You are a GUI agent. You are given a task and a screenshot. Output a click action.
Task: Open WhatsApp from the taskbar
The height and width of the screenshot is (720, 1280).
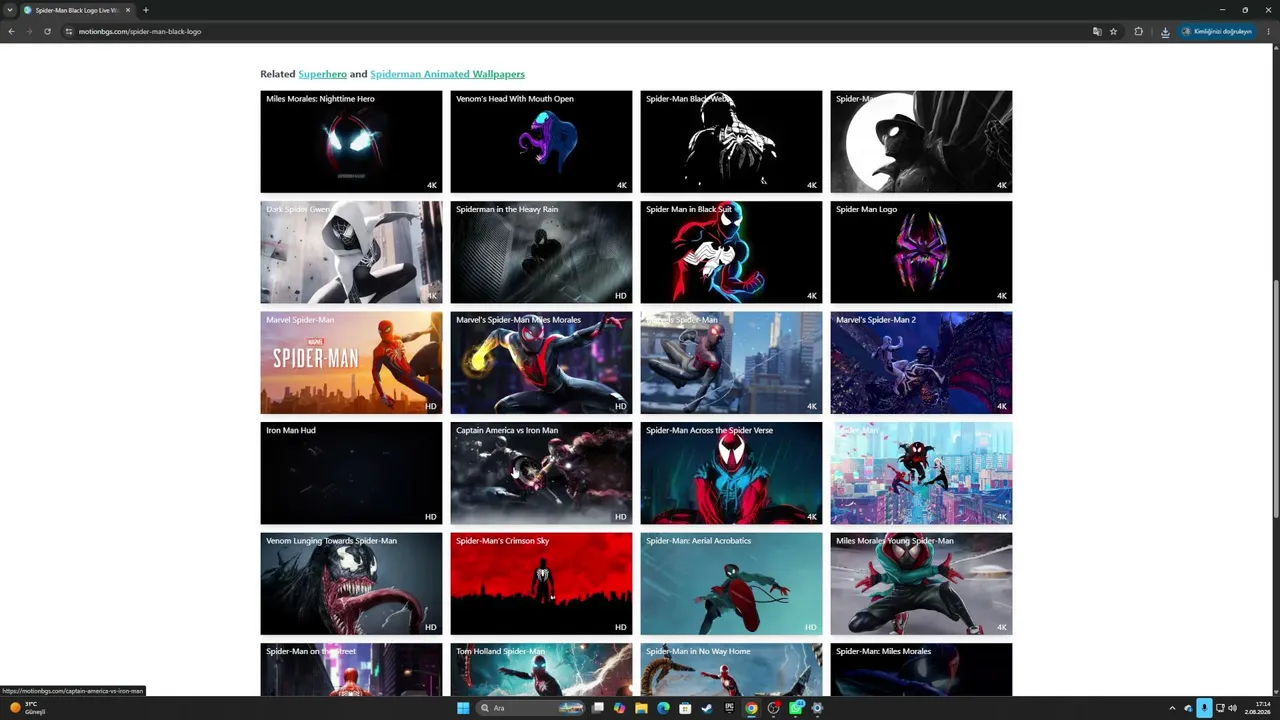(x=796, y=708)
